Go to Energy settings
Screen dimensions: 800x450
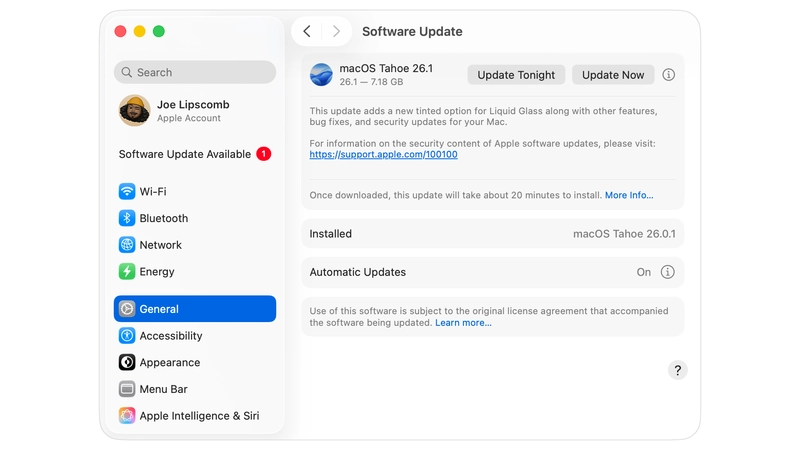194,271
